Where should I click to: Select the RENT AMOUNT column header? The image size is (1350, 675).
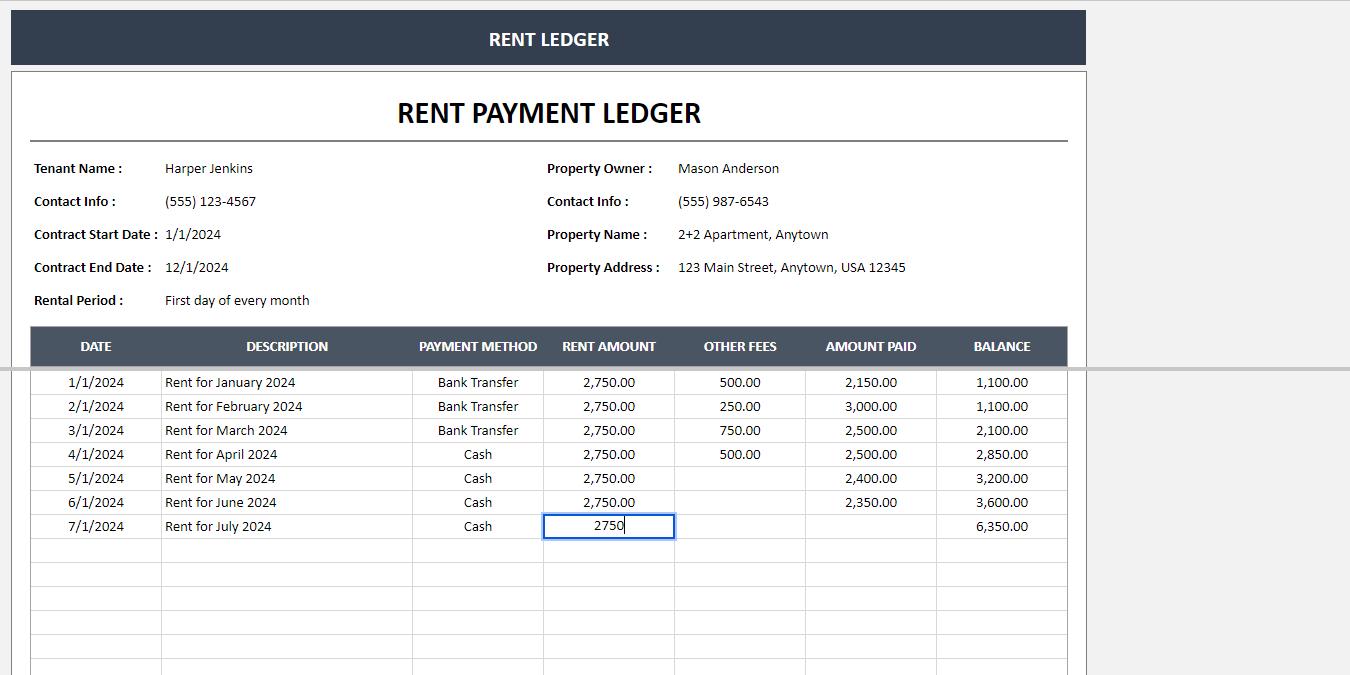pos(609,346)
